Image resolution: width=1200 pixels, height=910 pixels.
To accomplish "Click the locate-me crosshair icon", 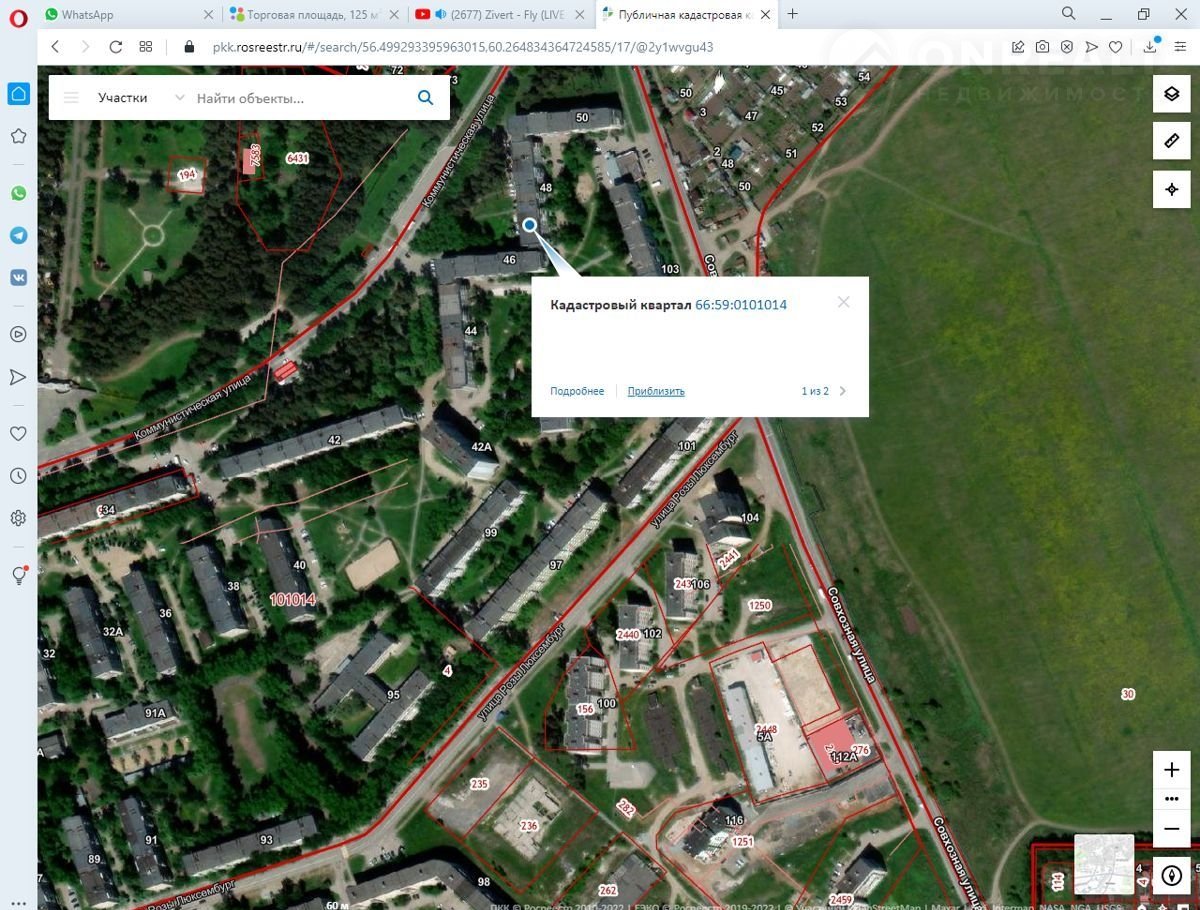I will coord(1172,189).
